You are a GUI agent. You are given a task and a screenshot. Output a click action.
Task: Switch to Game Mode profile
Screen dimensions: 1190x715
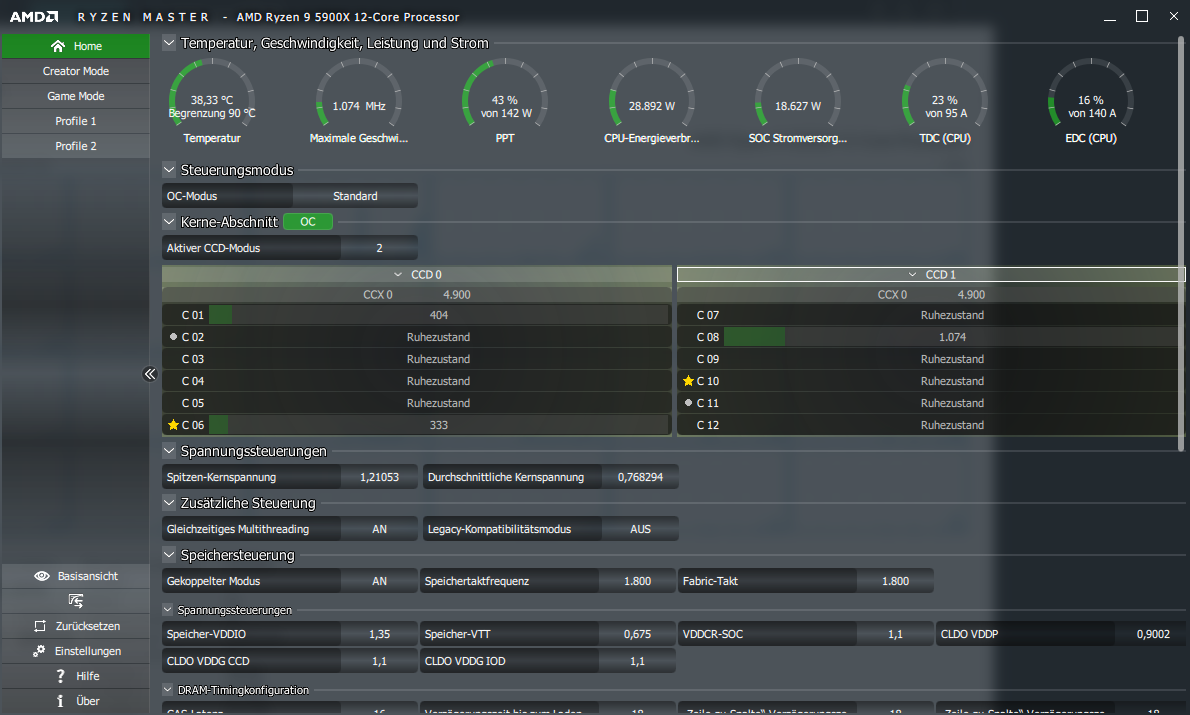coord(76,96)
